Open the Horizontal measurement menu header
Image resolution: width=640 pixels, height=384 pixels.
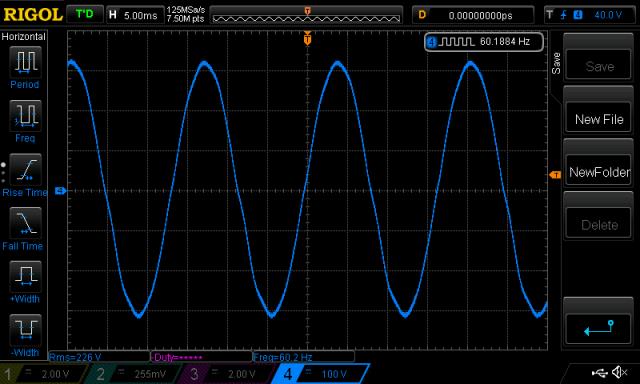click(24, 37)
